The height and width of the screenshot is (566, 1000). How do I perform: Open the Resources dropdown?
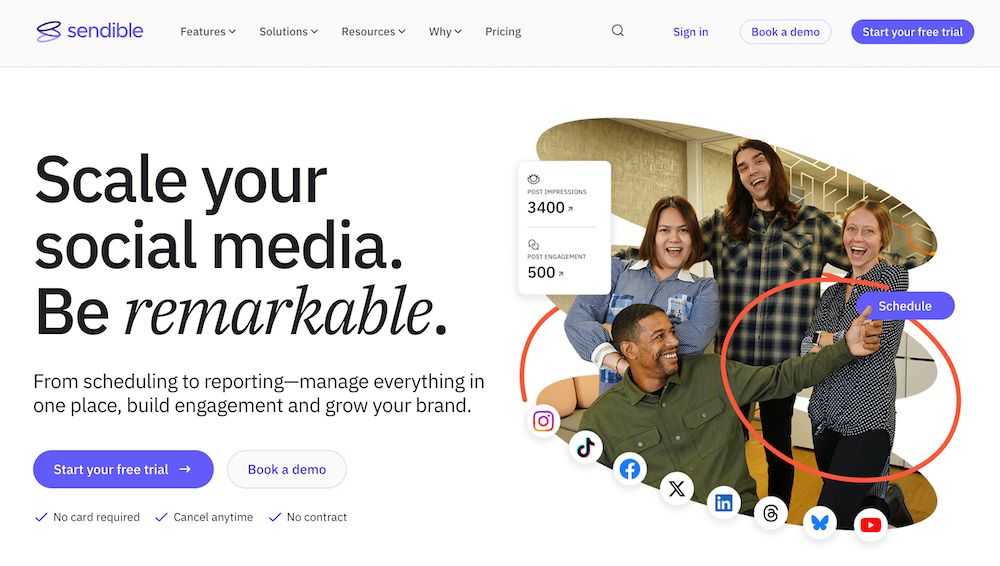point(373,31)
